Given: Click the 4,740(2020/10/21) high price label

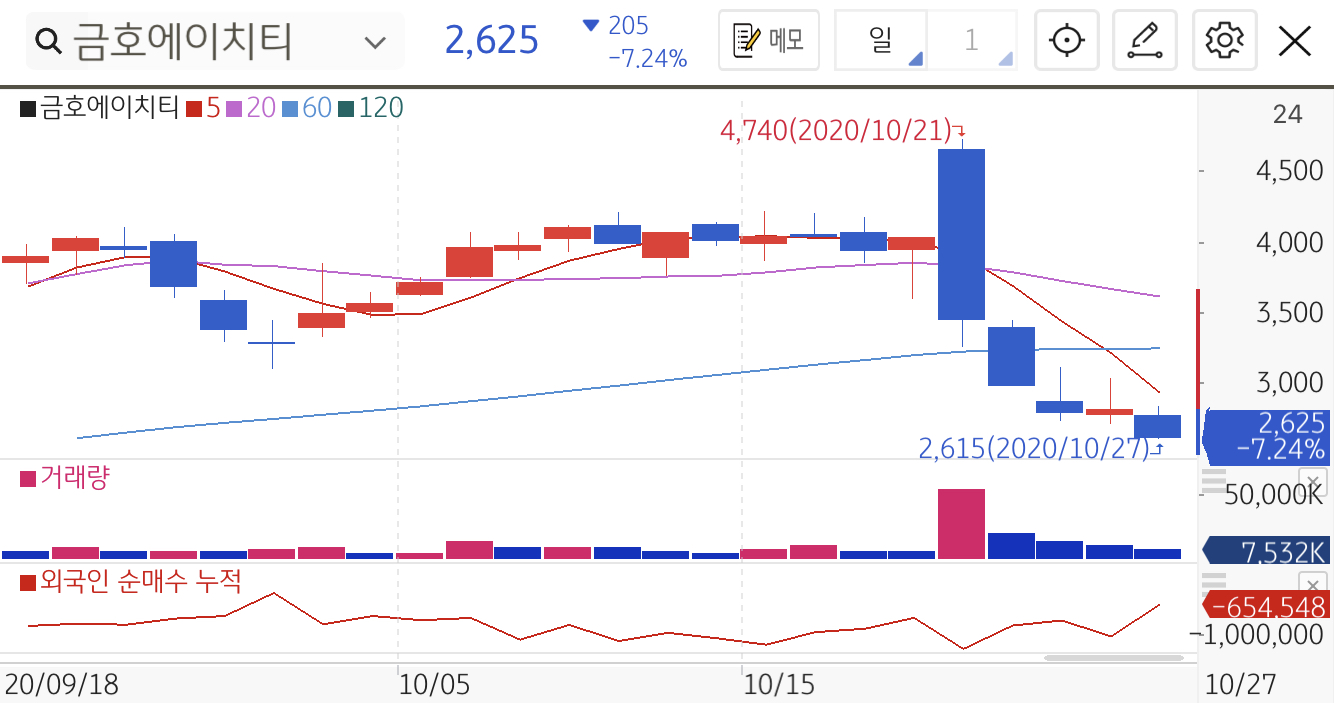Looking at the screenshot, I should point(838,131).
